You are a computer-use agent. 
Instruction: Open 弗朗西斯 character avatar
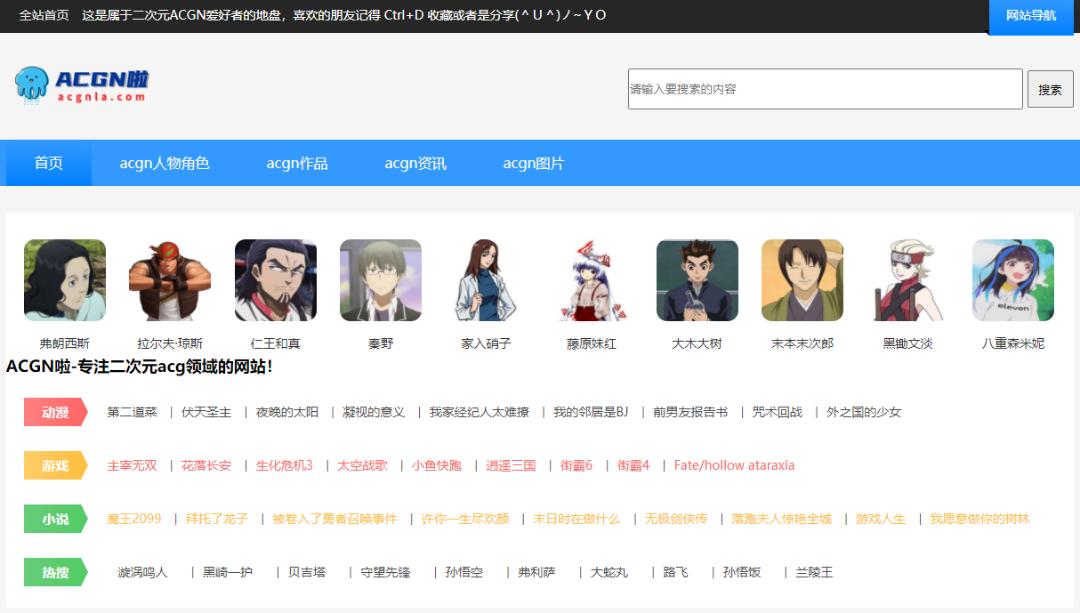[x=65, y=280]
